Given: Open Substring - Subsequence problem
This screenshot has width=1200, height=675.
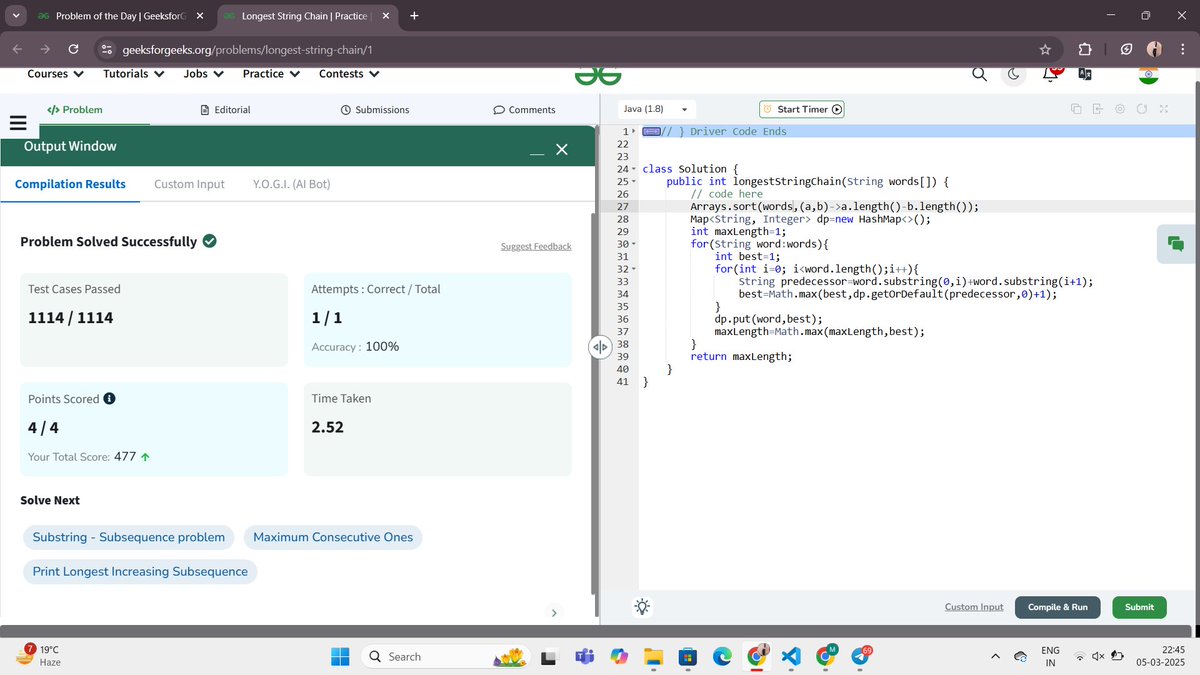Looking at the screenshot, I should pos(129,537).
